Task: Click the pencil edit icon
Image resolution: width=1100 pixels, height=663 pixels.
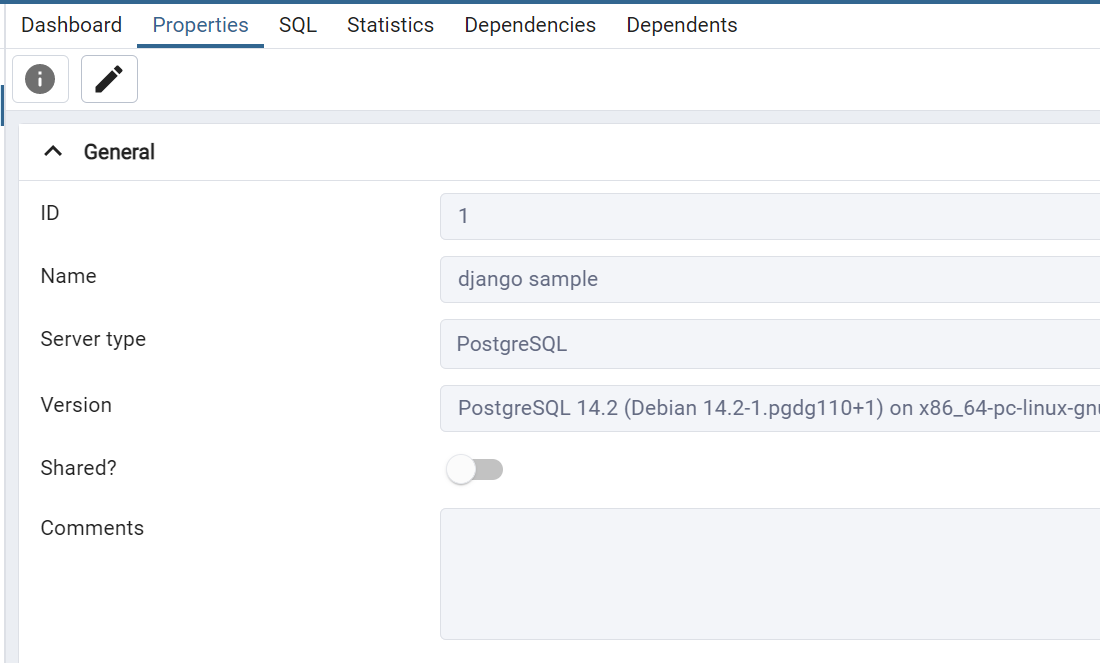Action: point(109,79)
